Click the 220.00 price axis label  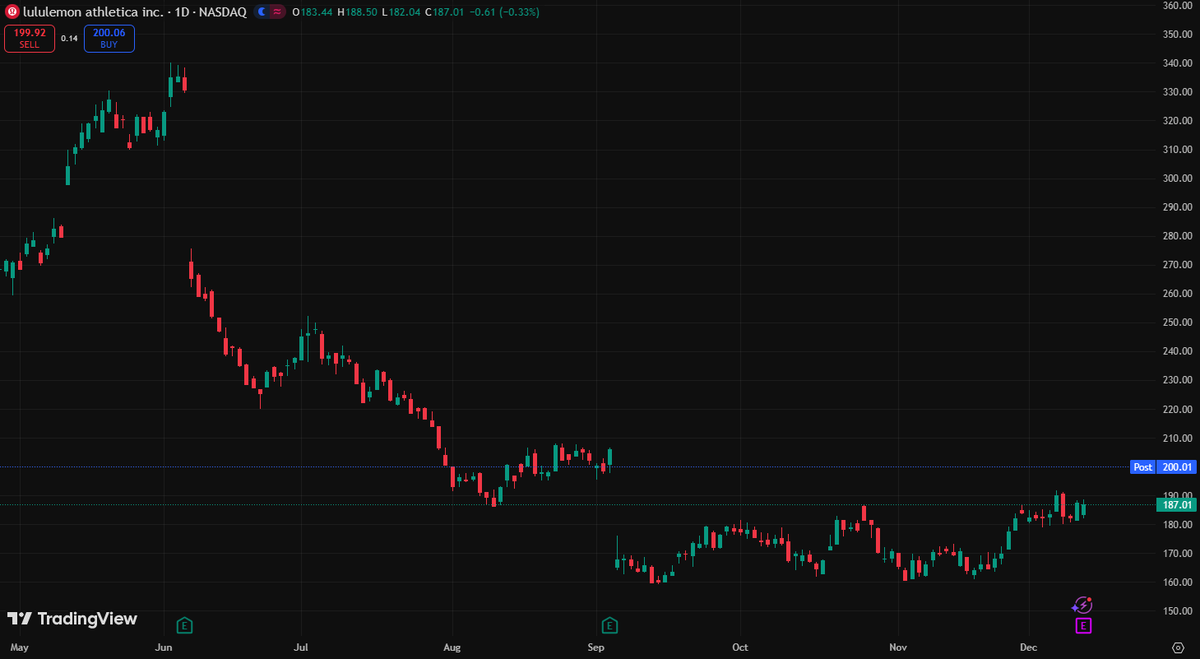pos(1178,410)
